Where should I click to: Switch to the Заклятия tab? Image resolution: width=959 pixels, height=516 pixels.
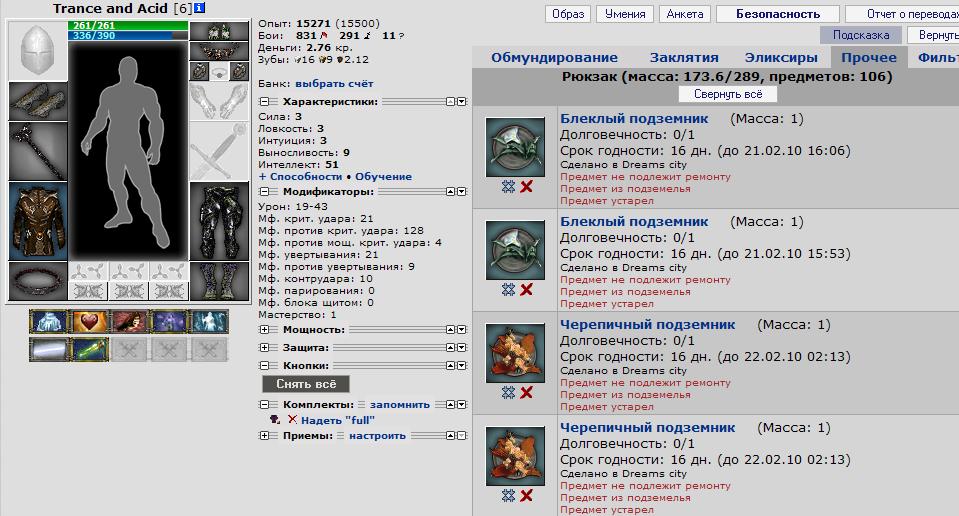[x=684, y=57]
